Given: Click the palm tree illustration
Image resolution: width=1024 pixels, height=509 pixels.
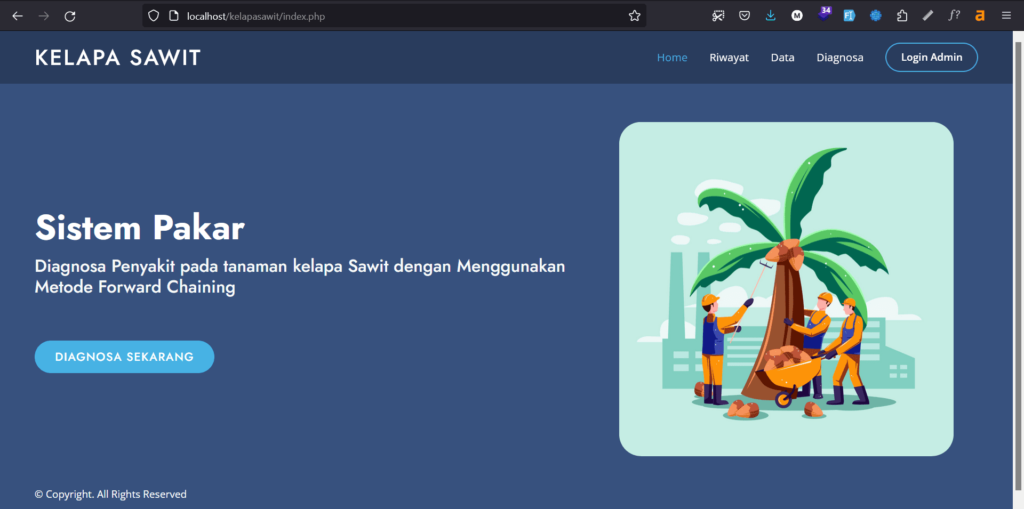Looking at the screenshot, I should pyautogui.click(x=786, y=289).
